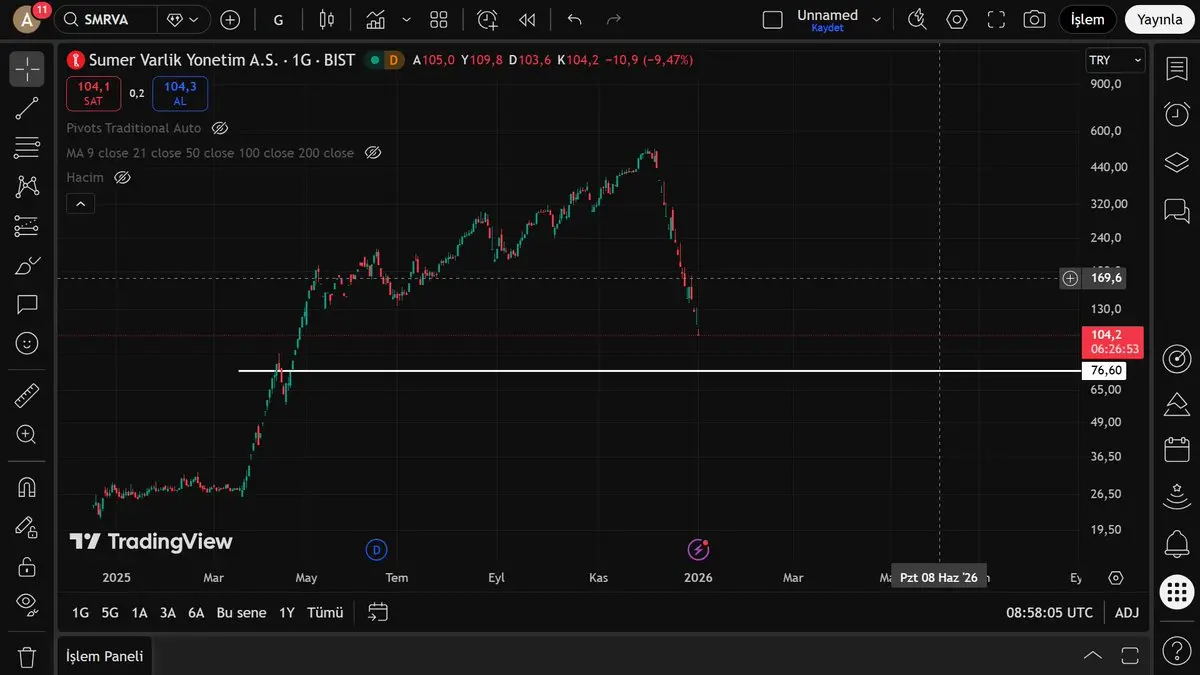
Task: Select the 1A time range
Action: coord(139,612)
